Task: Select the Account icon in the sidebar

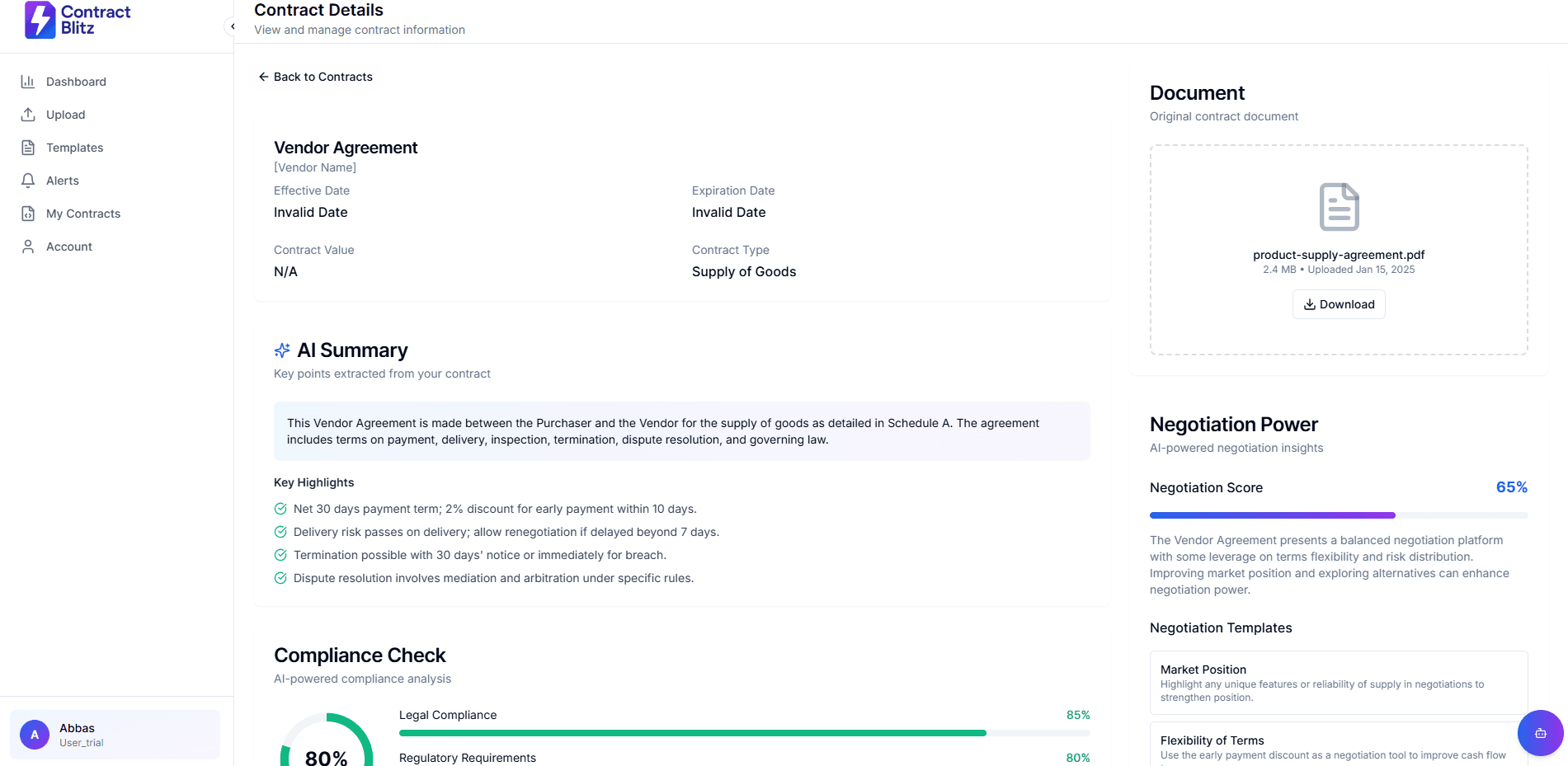Action: [x=28, y=246]
